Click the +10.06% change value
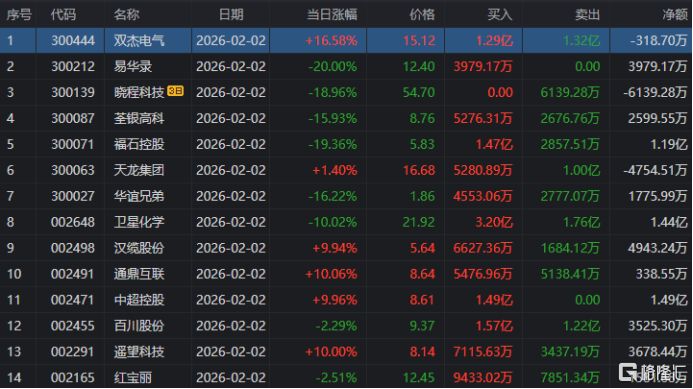 coord(331,274)
